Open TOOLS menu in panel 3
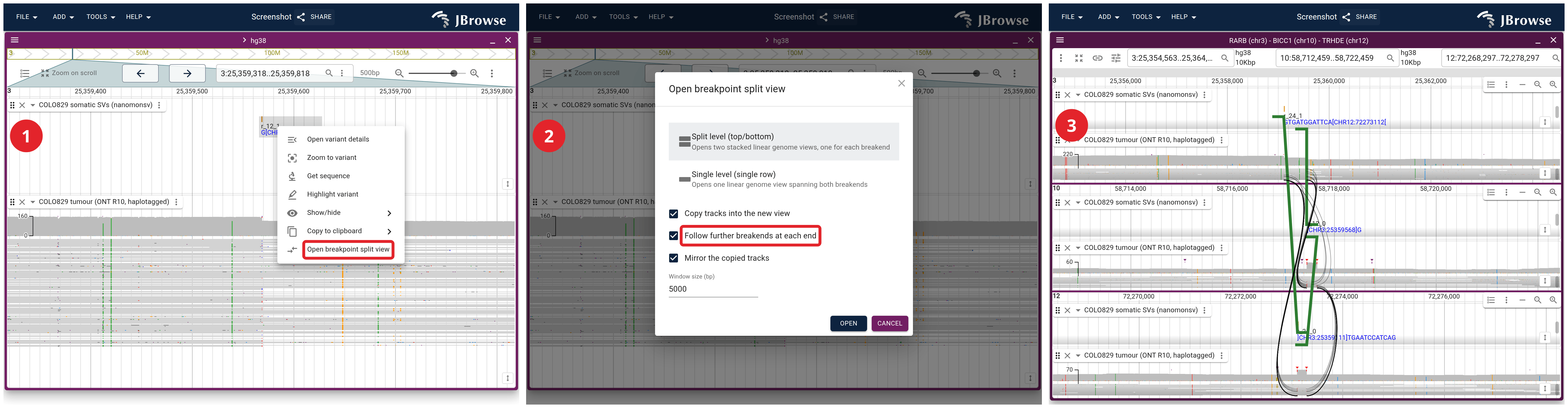The image size is (1568, 408). point(1146,17)
